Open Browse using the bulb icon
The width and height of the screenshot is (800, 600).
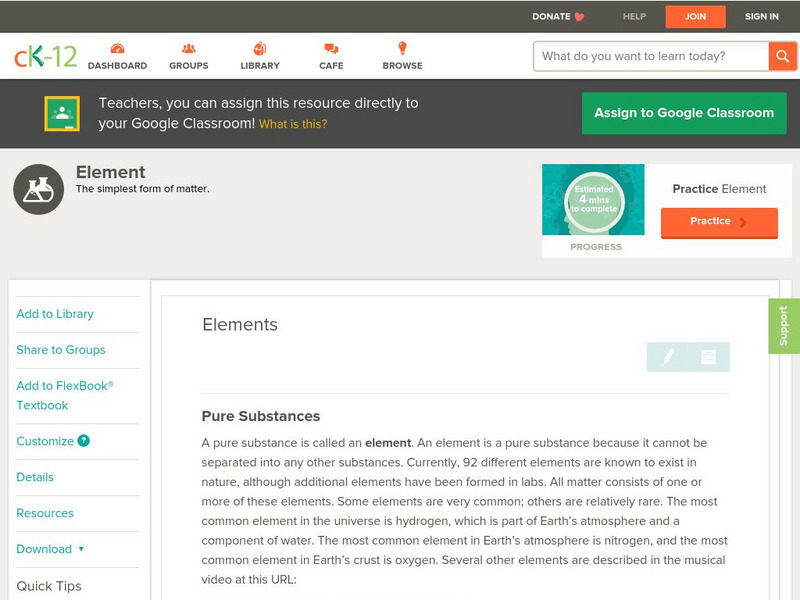pos(402,56)
